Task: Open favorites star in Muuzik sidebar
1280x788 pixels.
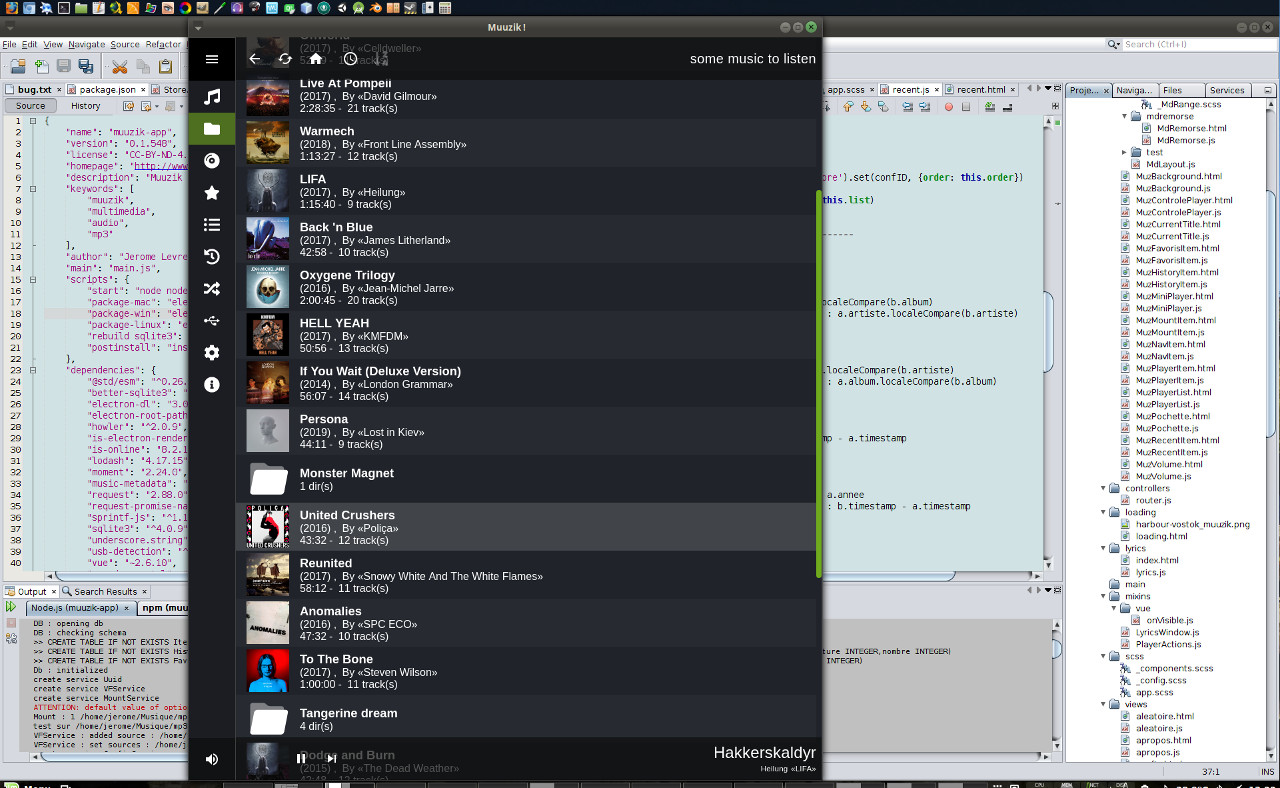Action: click(212, 193)
